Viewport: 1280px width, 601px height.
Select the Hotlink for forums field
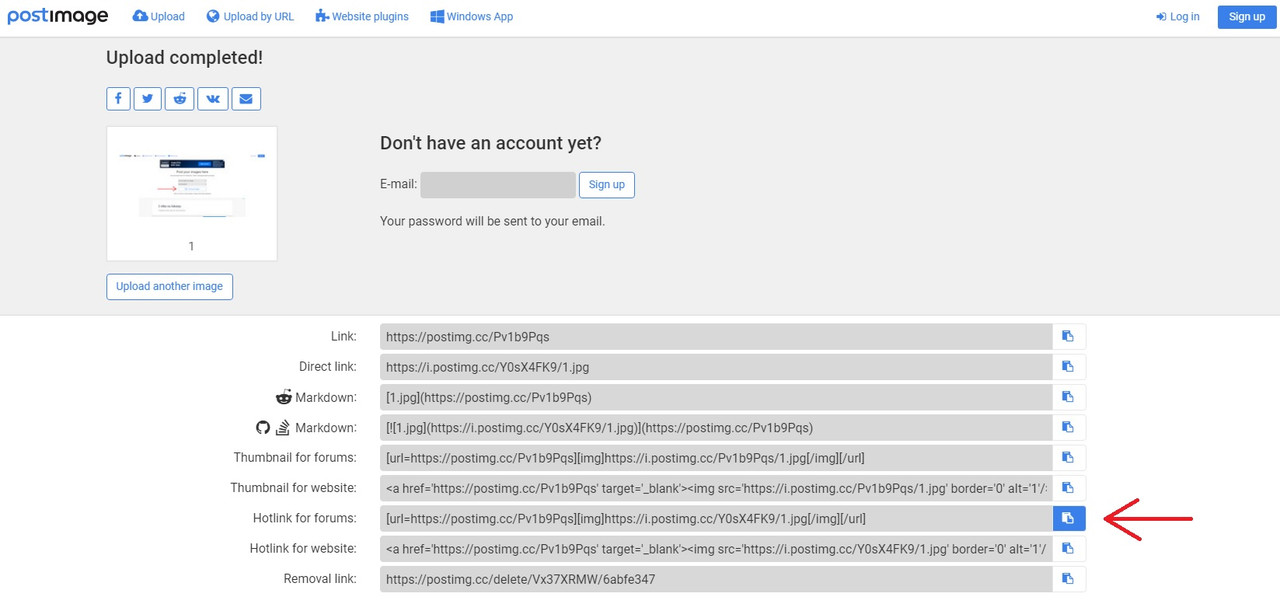(716, 518)
